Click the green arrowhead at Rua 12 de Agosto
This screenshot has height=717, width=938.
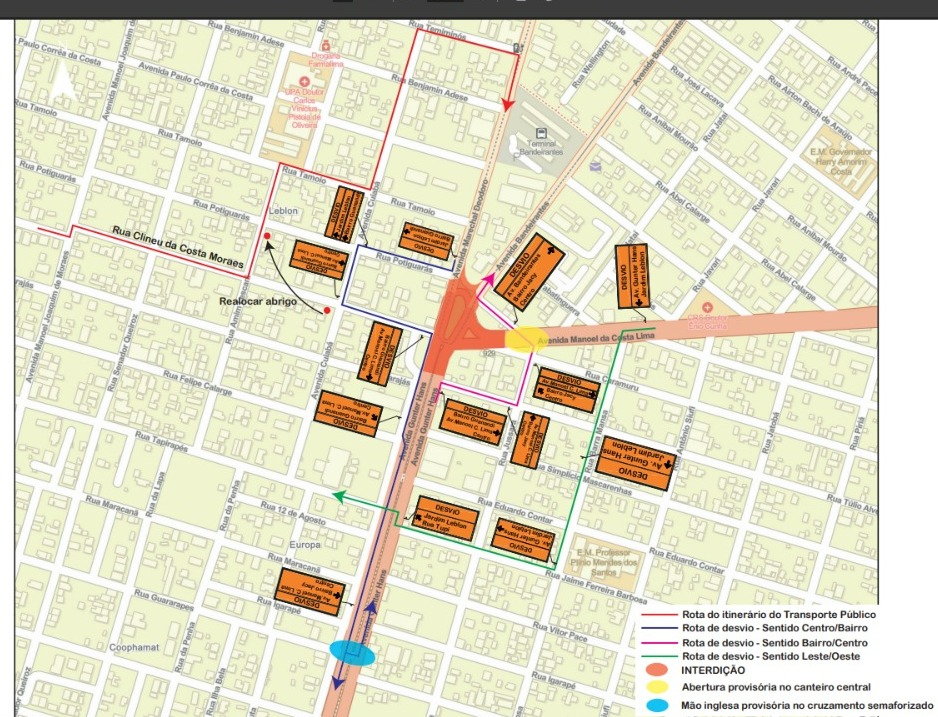point(339,496)
